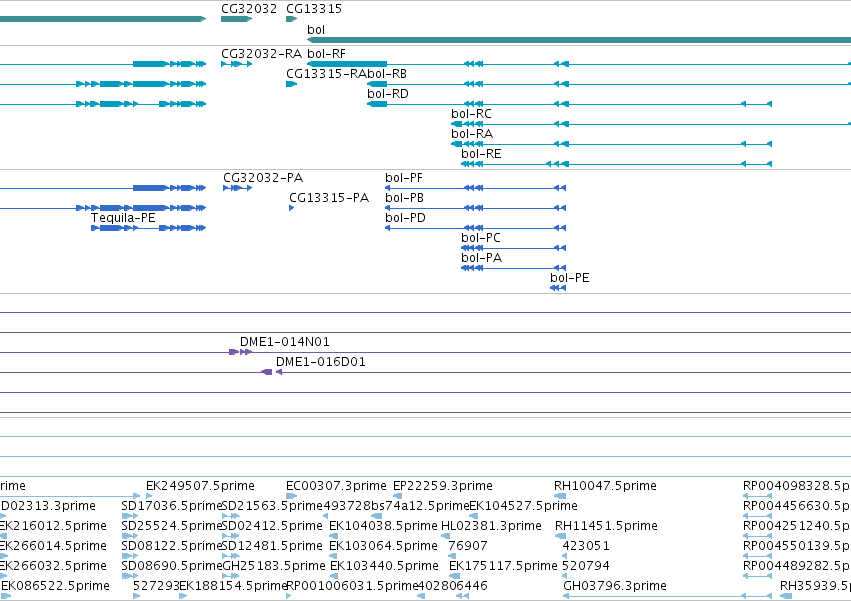
Task: Click the EK249507.5prime EST label
Action: click(x=200, y=486)
